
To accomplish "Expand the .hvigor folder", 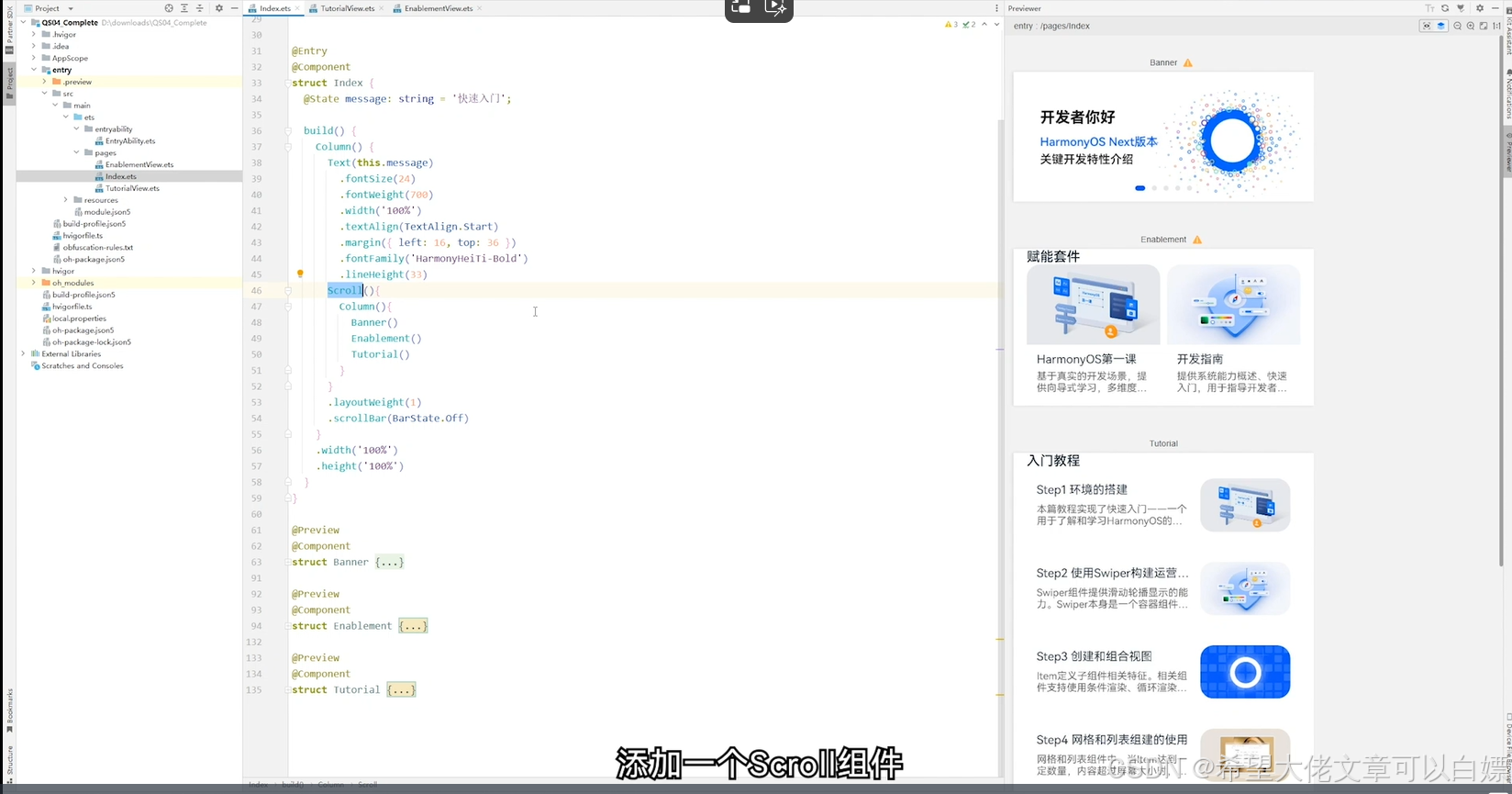I will pos(34,34).
